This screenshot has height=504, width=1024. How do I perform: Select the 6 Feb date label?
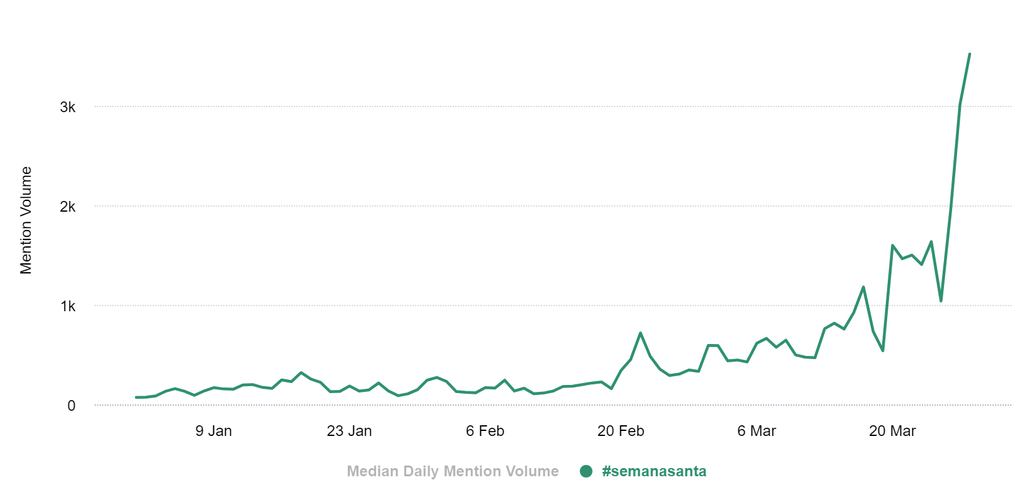484,432
